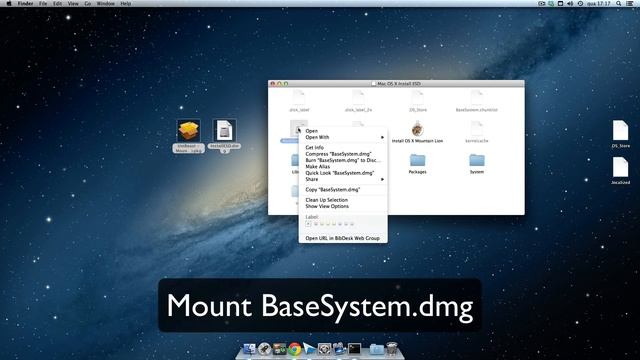Image resolution: width=640 pixels, height=360 pixels.
Task: Open the Dock icon left of Terminal
Action: [340, 349]
